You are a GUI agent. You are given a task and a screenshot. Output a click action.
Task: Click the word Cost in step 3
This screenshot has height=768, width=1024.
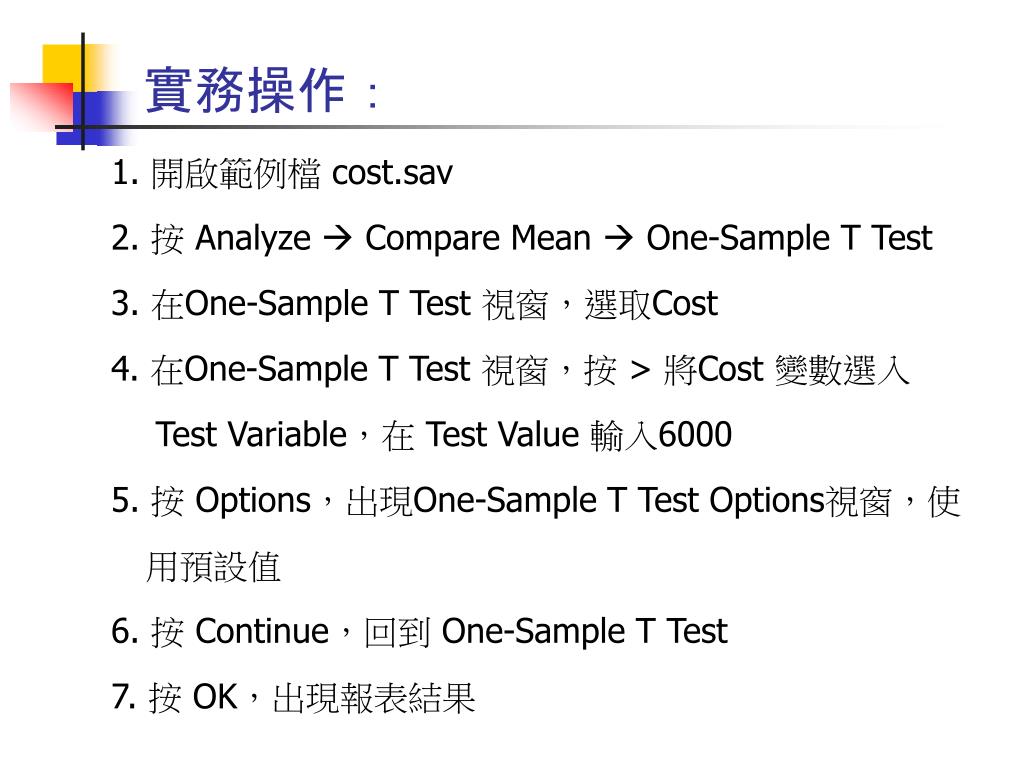684,304
